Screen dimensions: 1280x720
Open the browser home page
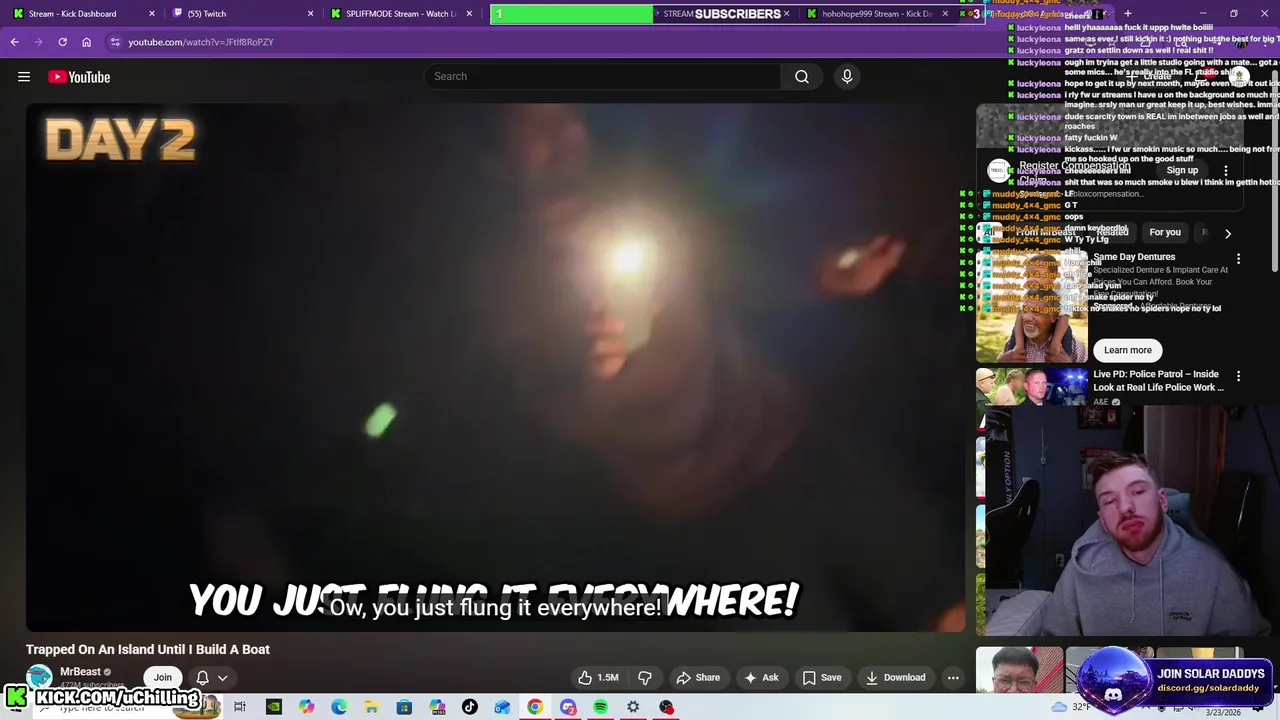click(87, 42)
